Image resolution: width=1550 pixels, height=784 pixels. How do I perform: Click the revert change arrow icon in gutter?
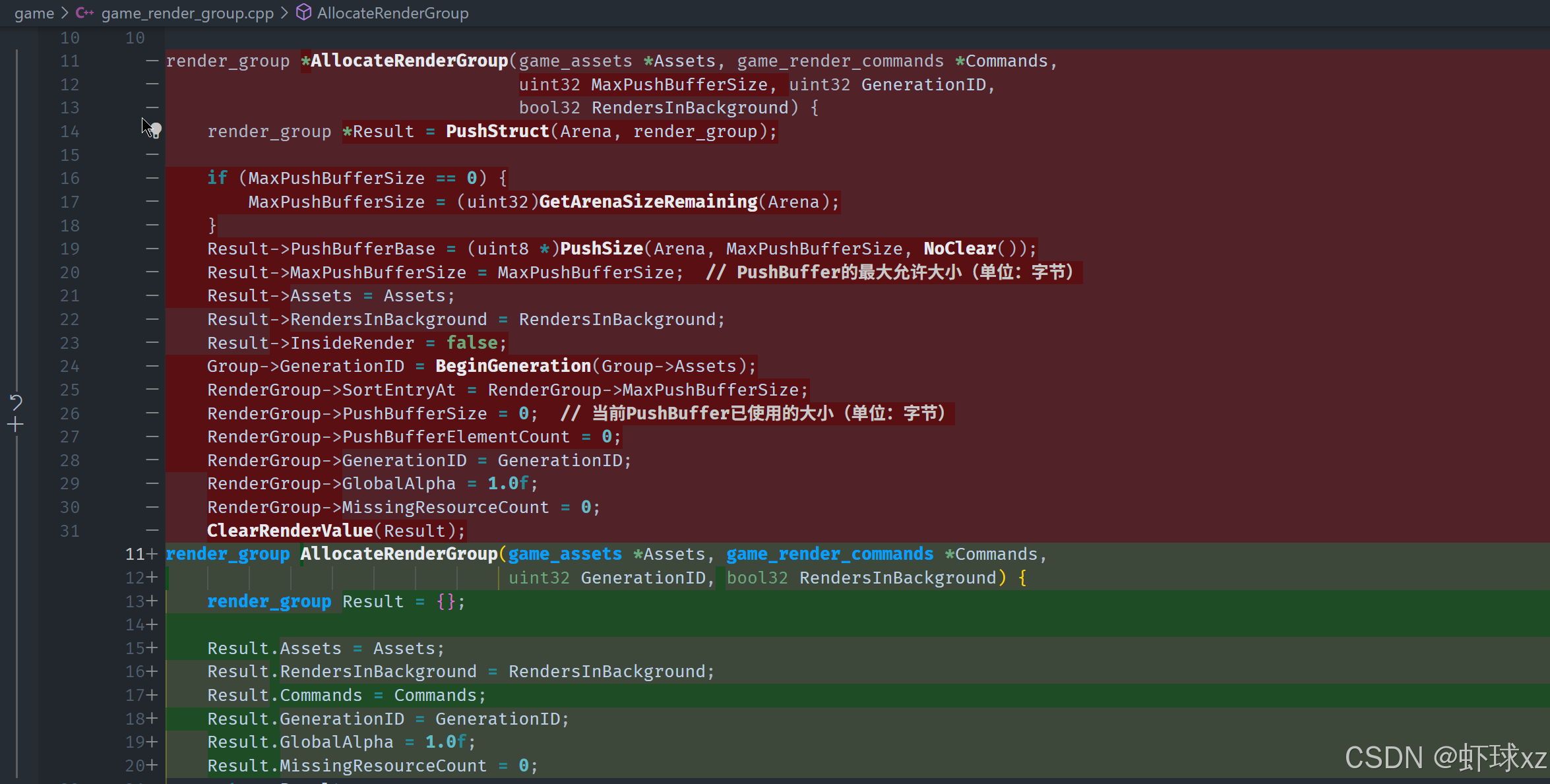pyautogui.click(x=16, y=402)
